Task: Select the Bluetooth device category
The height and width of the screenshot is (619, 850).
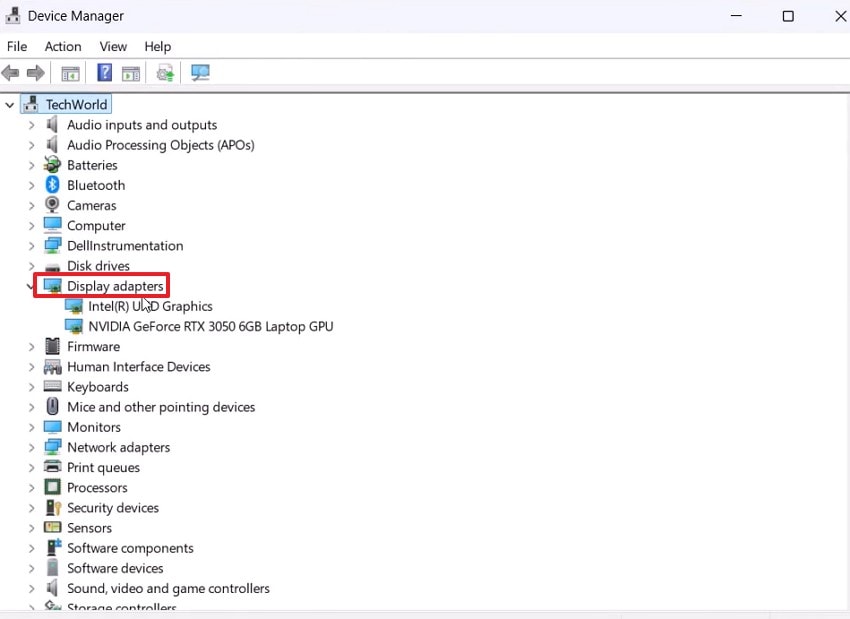Action: coord(96,185)
